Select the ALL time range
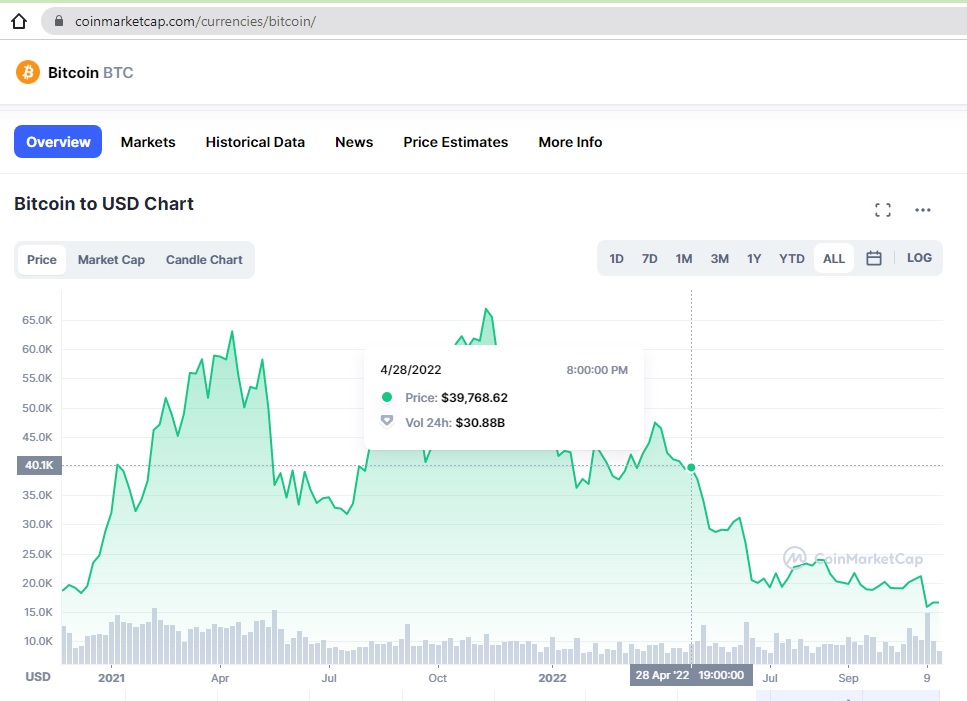Image resolution: width=967 pixels, height=701 pixels. (834, 258)
